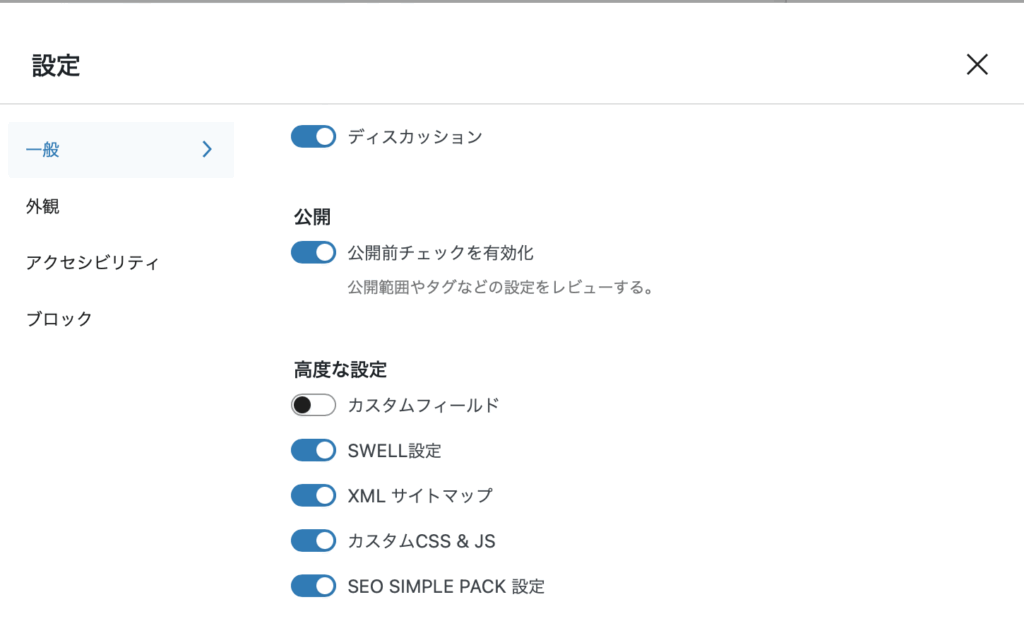Viewport: 1024px width, 626px height.
Task: Switch to the アクセシビリティ tab
Action: point(92,263)
